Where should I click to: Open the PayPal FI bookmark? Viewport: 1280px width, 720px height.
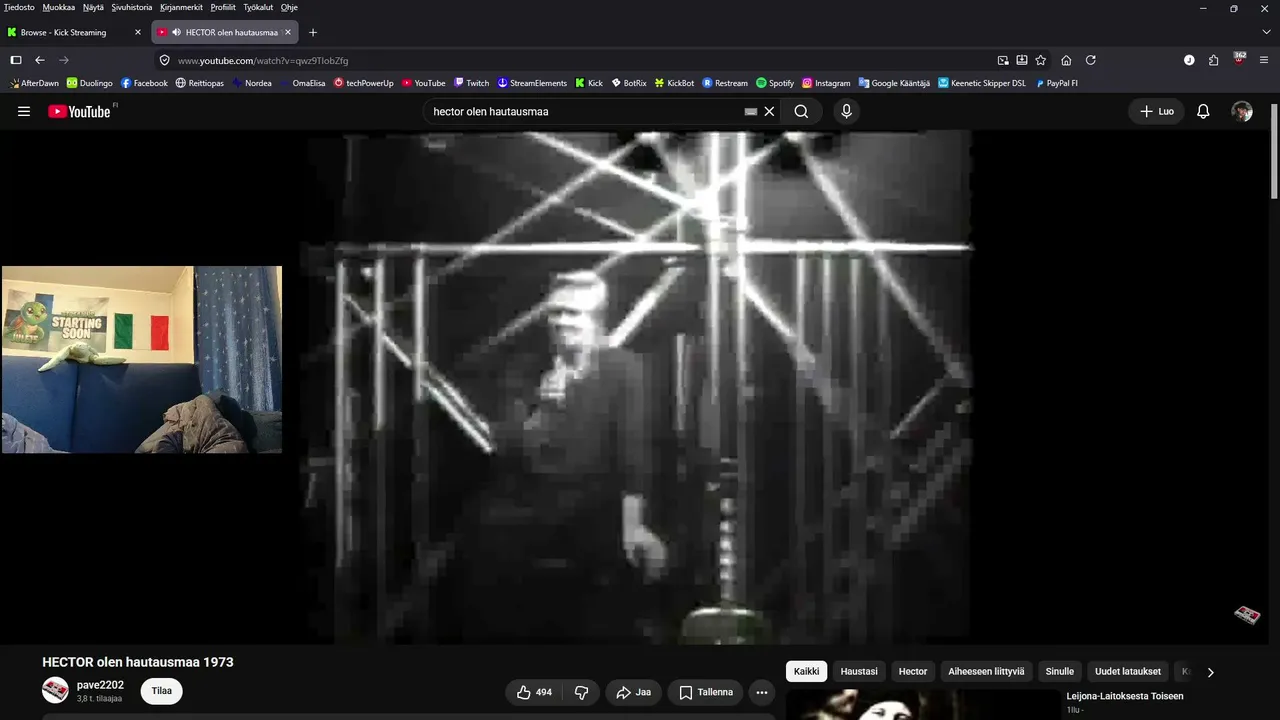pyautogui.click(x=1056, y=83)
